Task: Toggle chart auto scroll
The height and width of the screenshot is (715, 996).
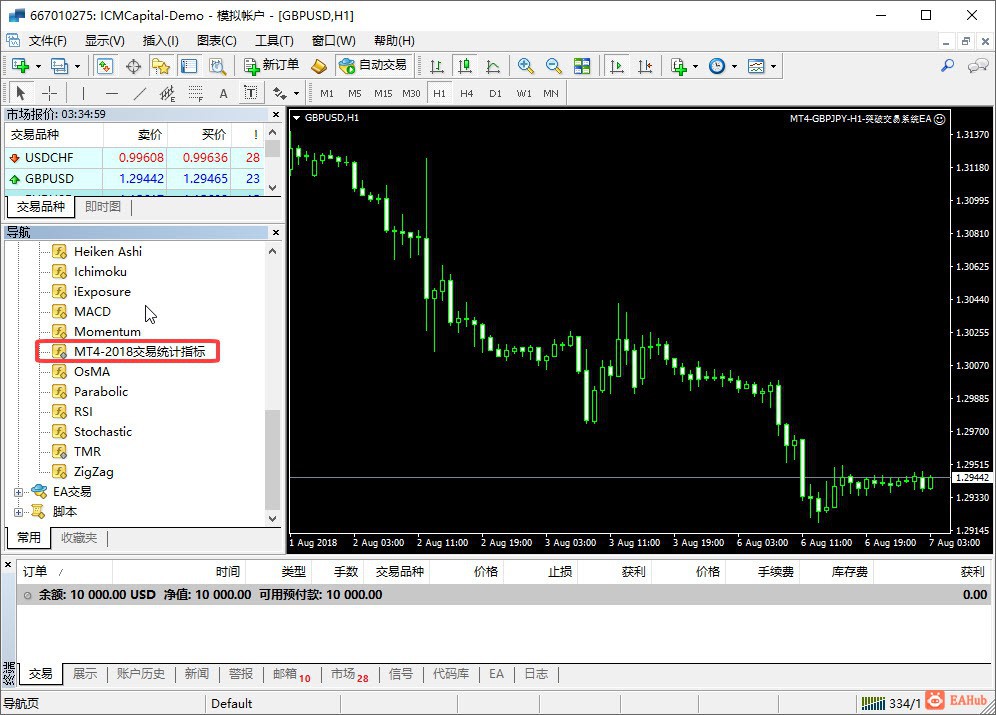Action: coord(616,66)
